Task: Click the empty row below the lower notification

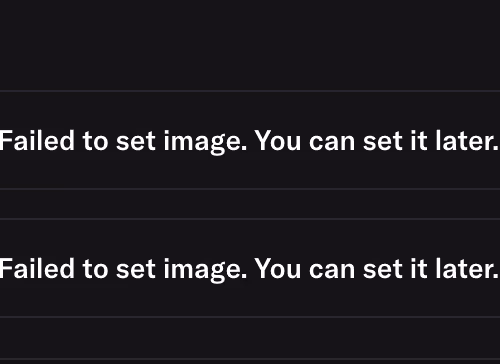Action: coord(250,338)
